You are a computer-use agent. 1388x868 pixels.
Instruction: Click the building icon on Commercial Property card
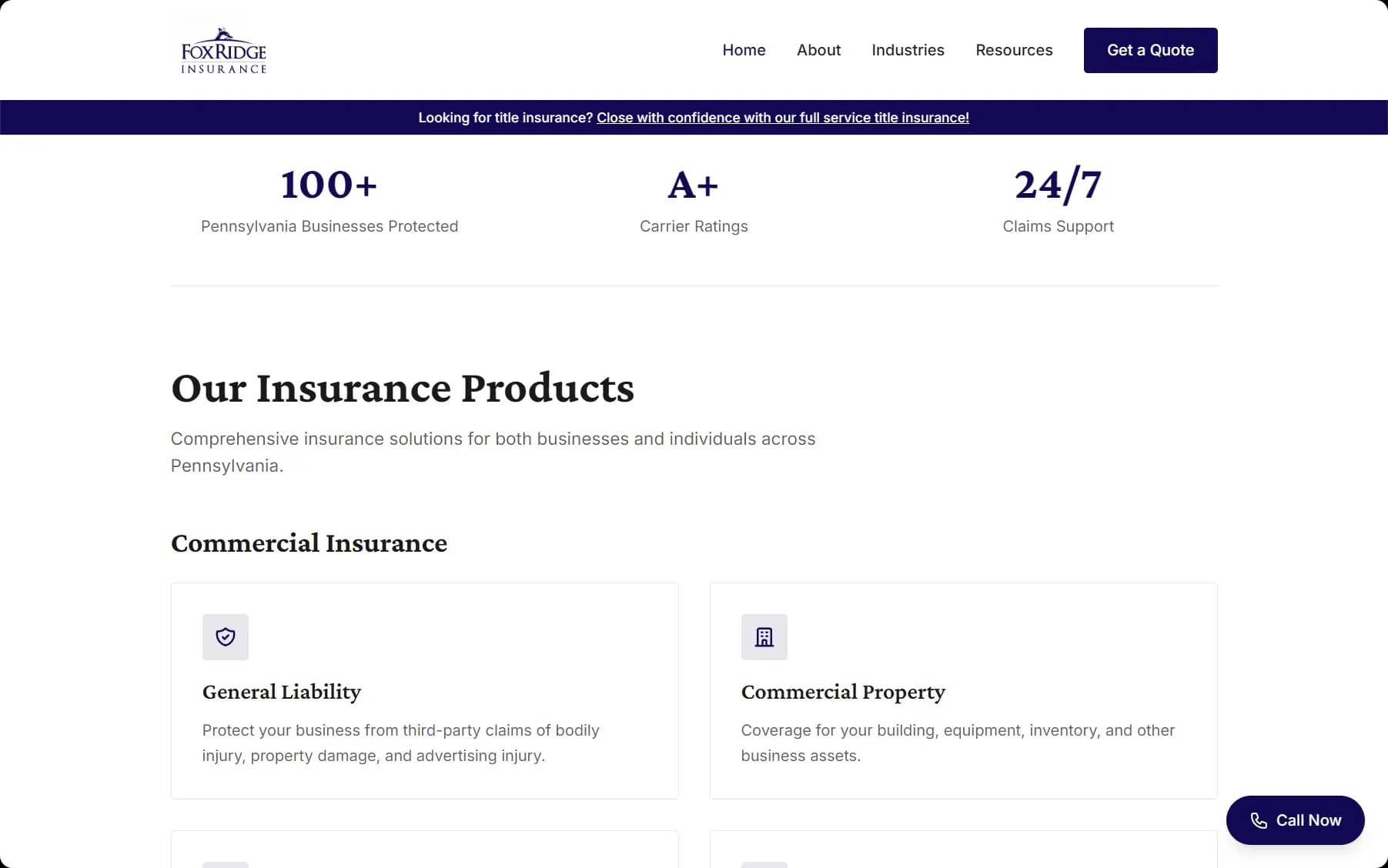[x=764, y=636]
